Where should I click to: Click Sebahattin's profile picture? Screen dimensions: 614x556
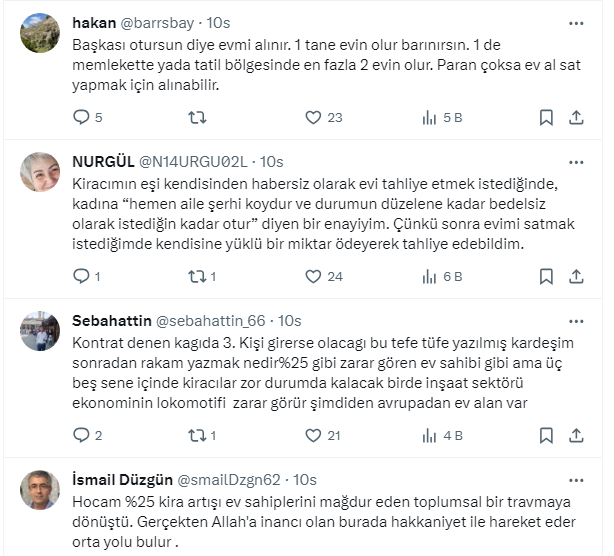point(40,331)
